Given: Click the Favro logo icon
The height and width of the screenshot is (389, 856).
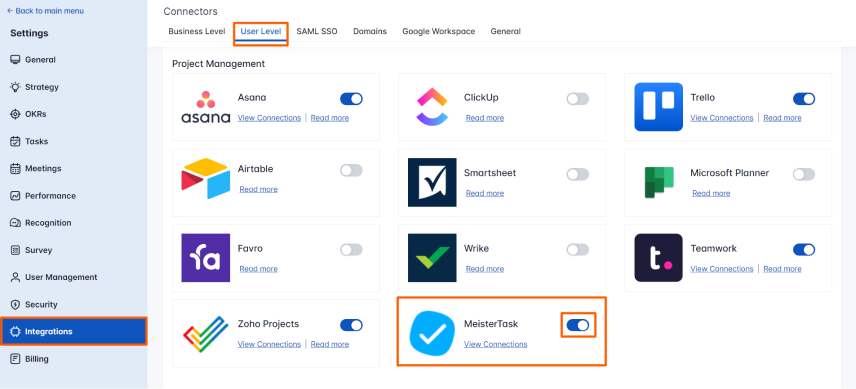Looking at the screenshot, I should (205, 258).
